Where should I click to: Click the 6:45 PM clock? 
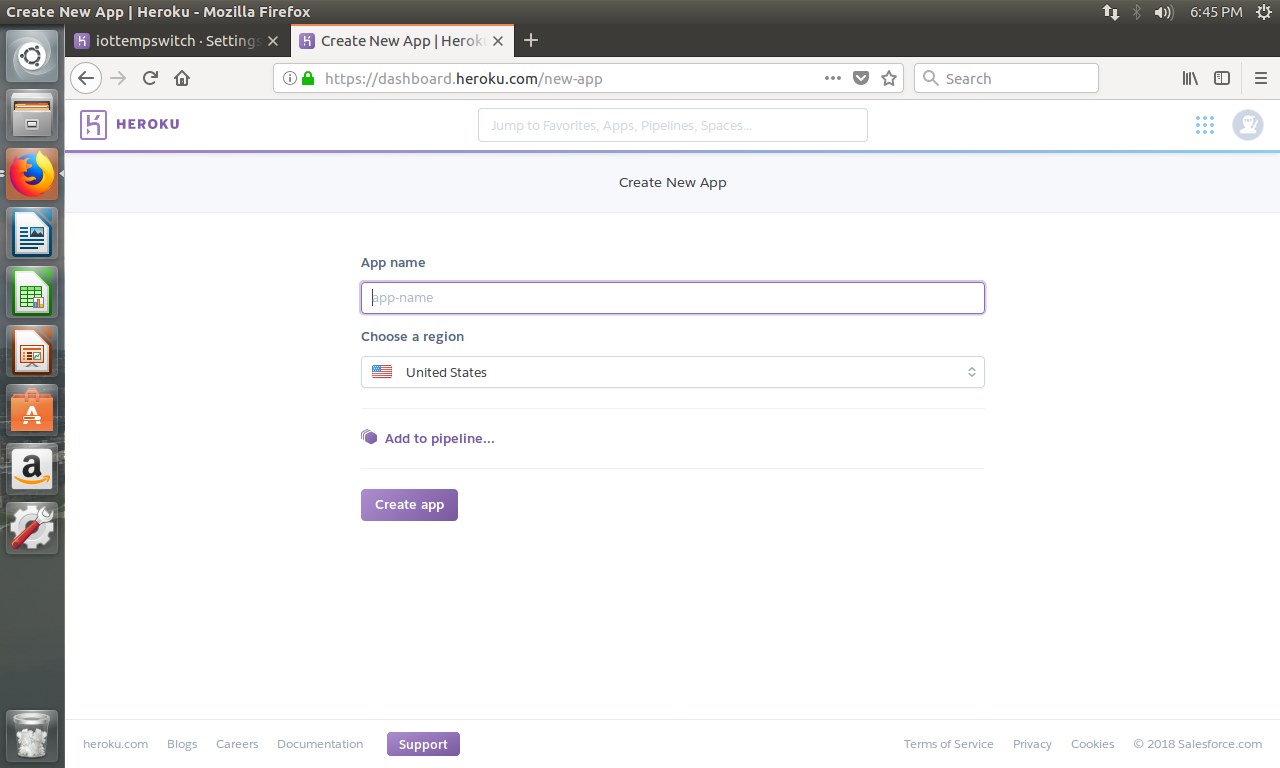(1216, 12)
